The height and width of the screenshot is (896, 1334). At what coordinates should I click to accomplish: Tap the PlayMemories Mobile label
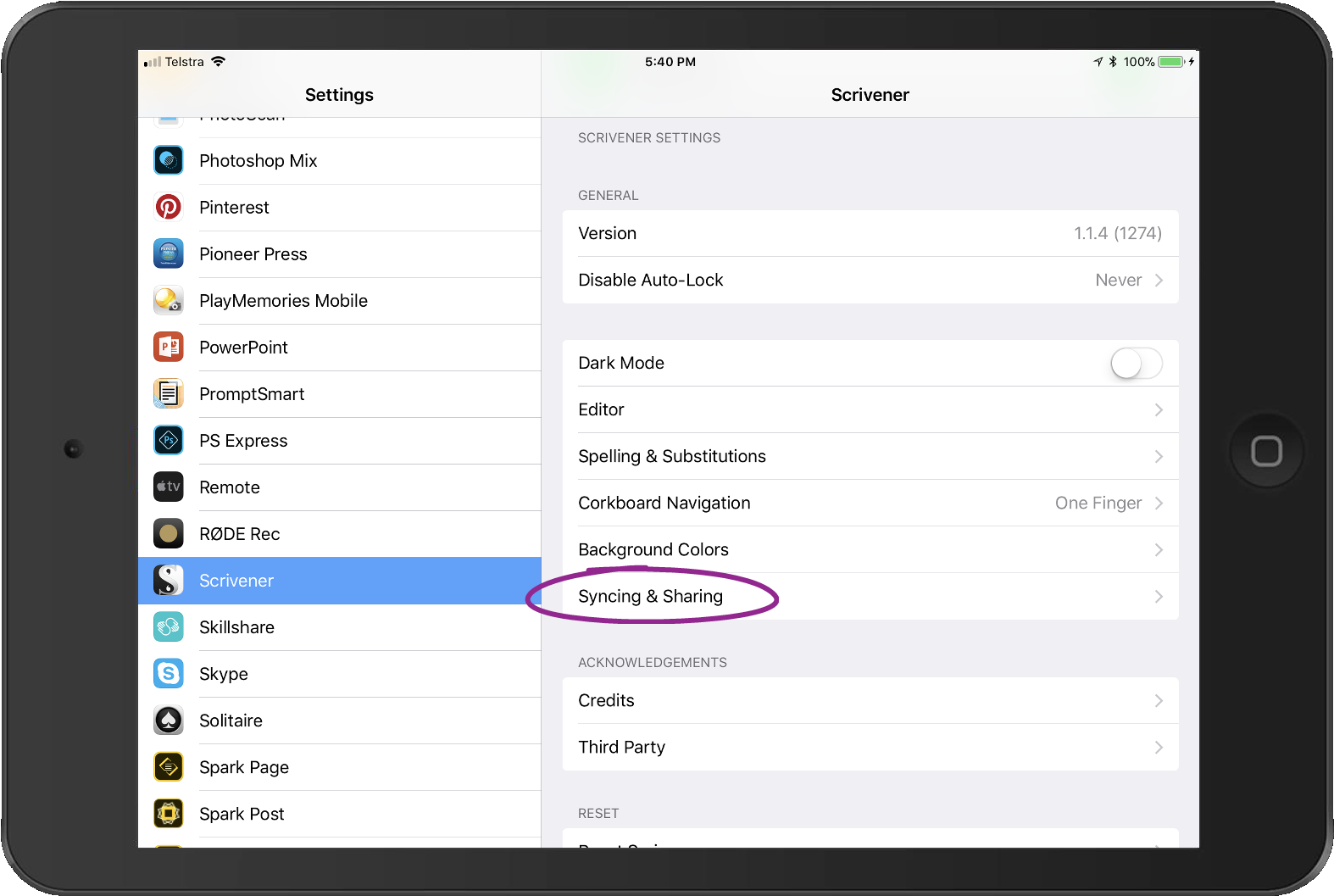tap(283, 301)
